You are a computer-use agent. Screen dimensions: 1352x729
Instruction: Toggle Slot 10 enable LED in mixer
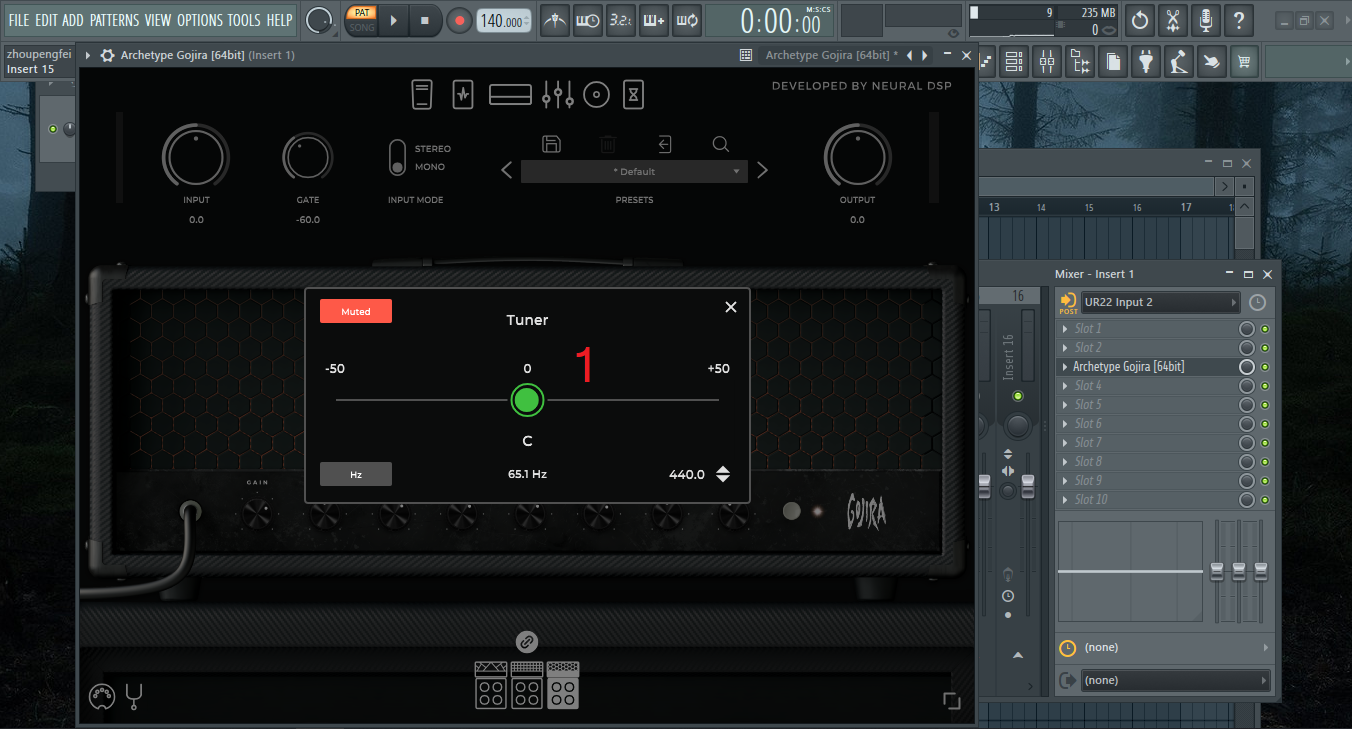(1265, 500)
